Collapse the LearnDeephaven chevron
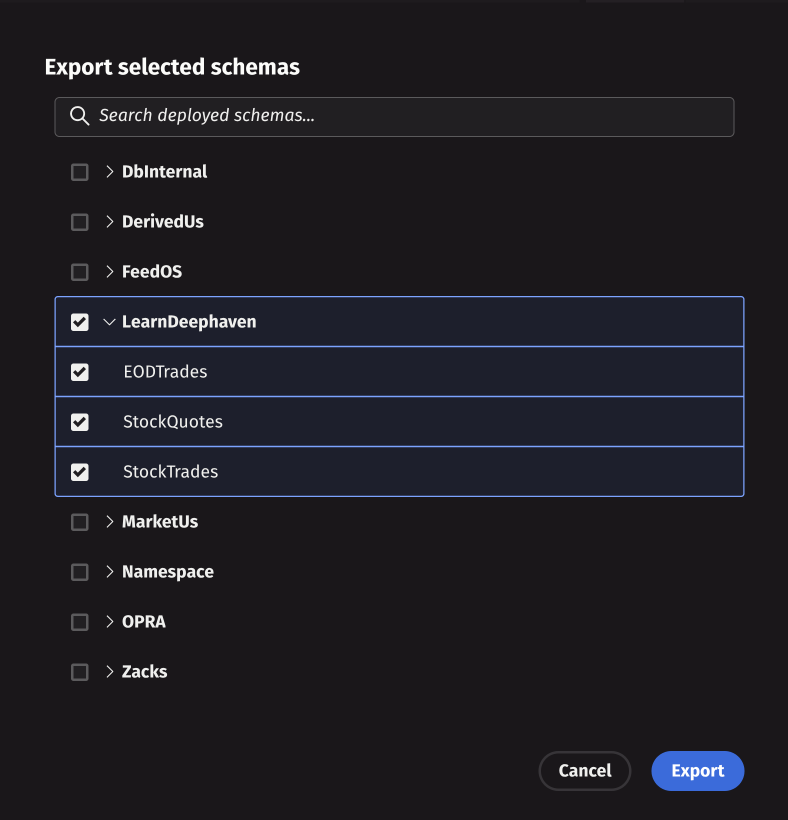 click(x=110, y=322)
